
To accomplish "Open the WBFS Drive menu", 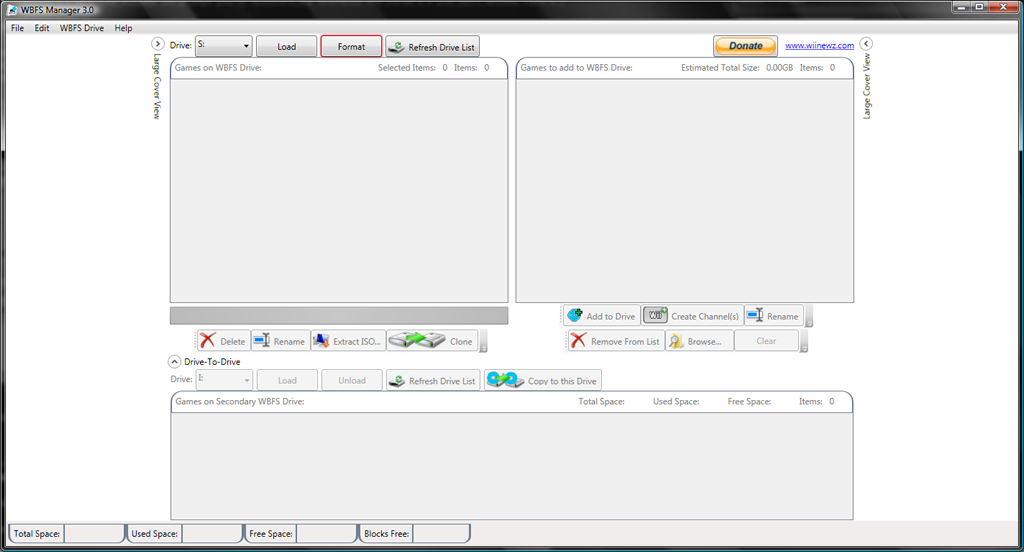I will (x=82, y=28).
